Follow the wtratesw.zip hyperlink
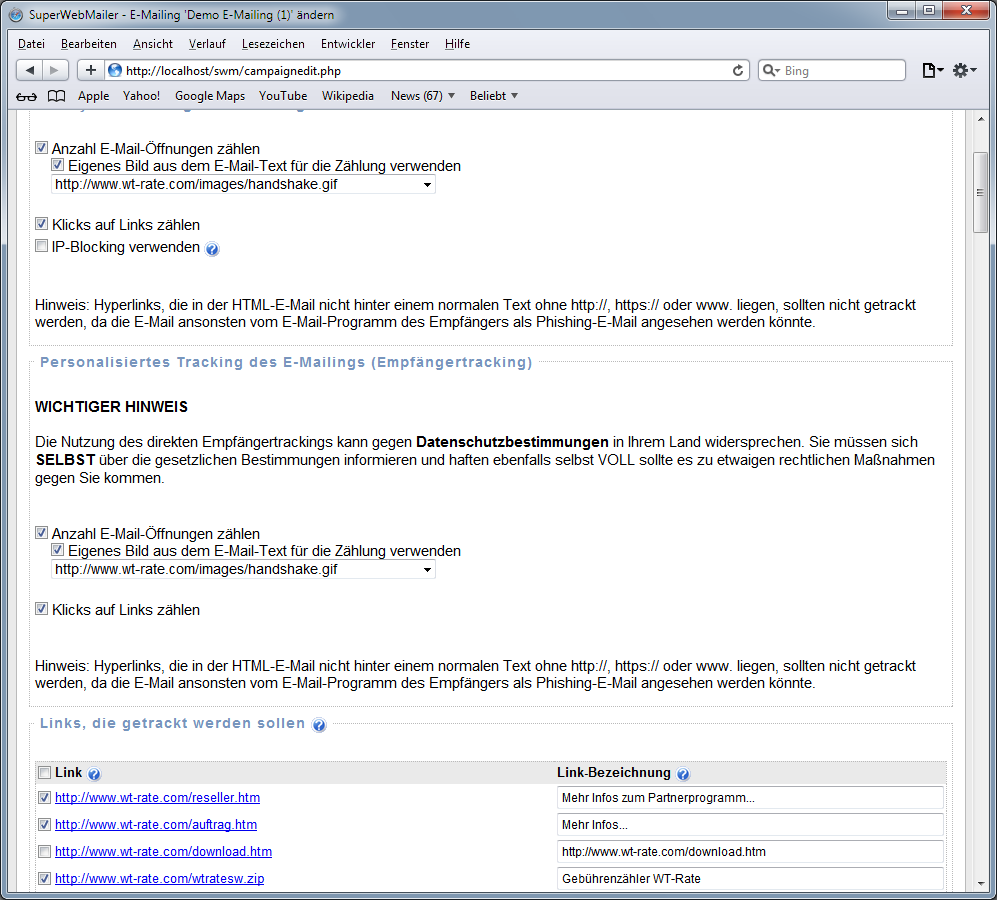 coord(160,879)
